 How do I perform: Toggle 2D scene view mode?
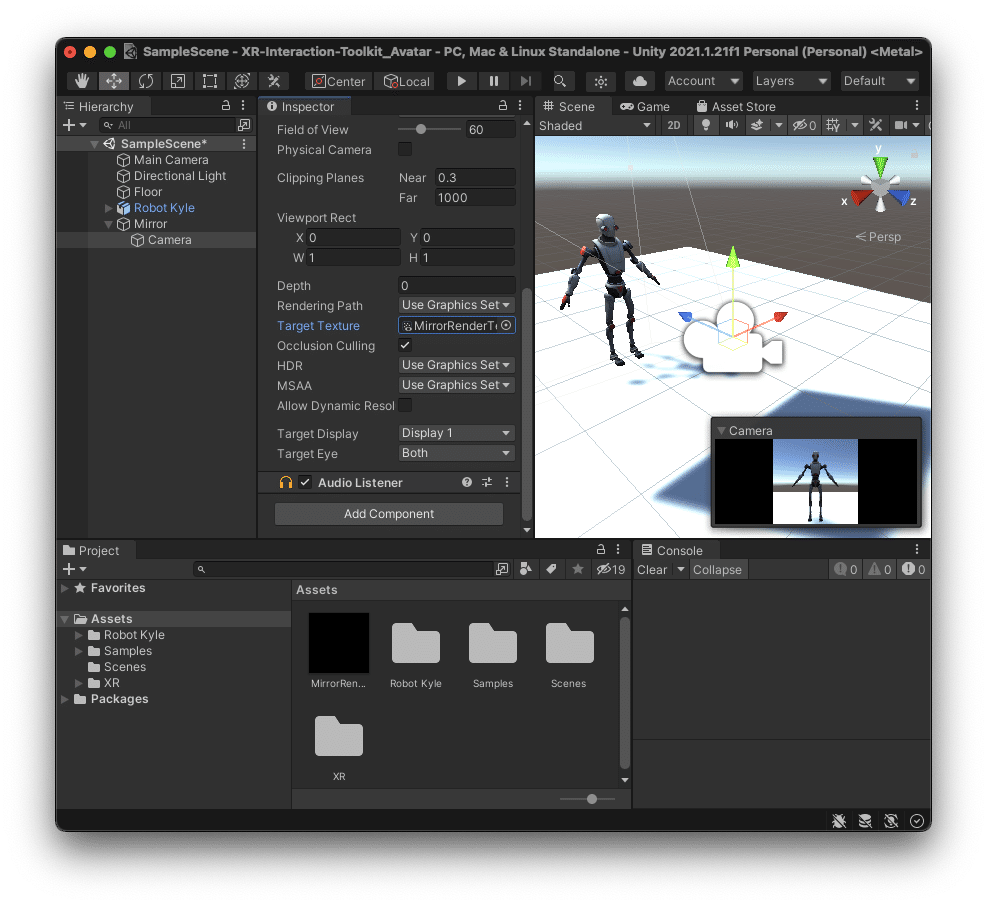[674, 125]
